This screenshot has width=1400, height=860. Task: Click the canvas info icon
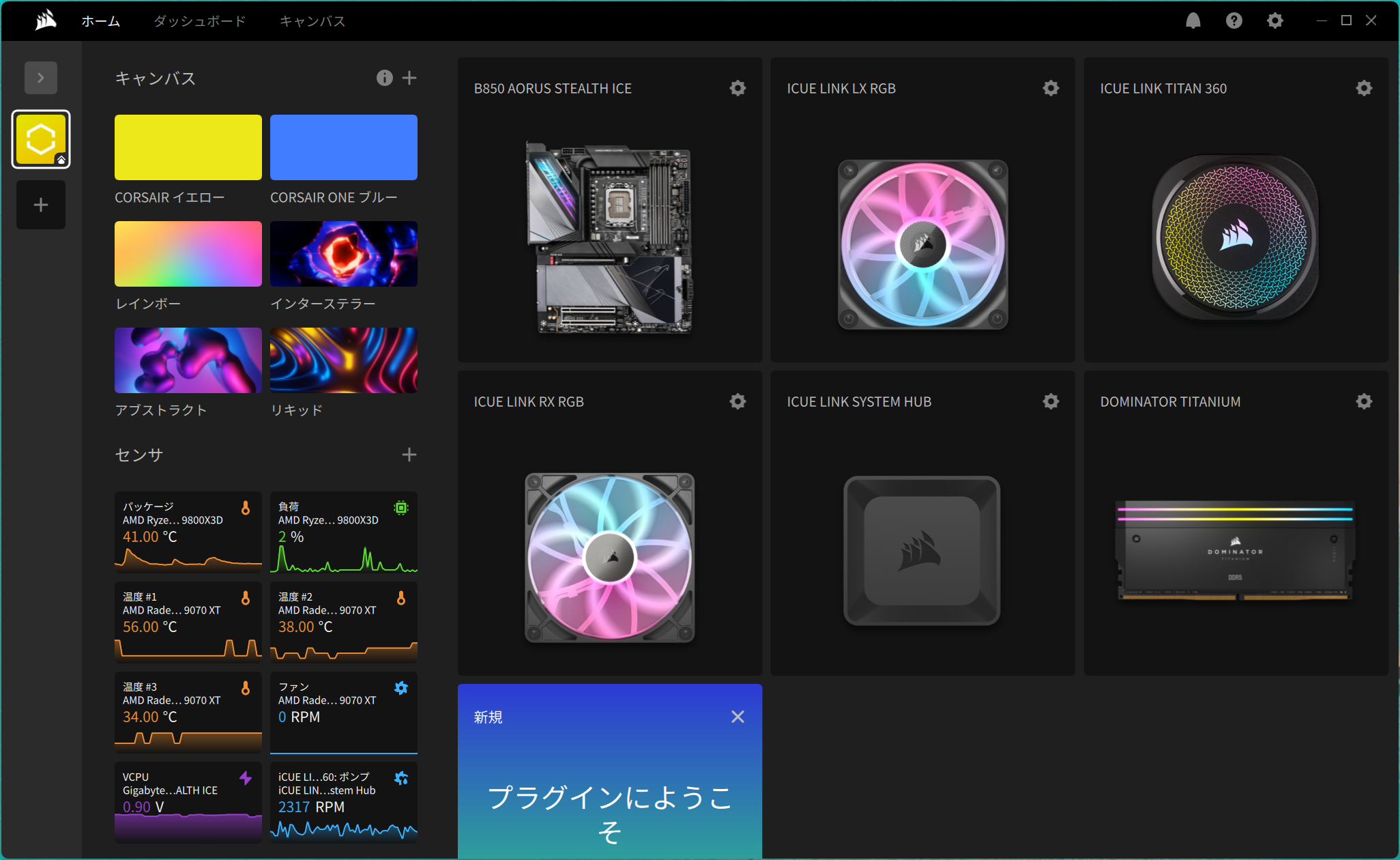coord(385,78)
